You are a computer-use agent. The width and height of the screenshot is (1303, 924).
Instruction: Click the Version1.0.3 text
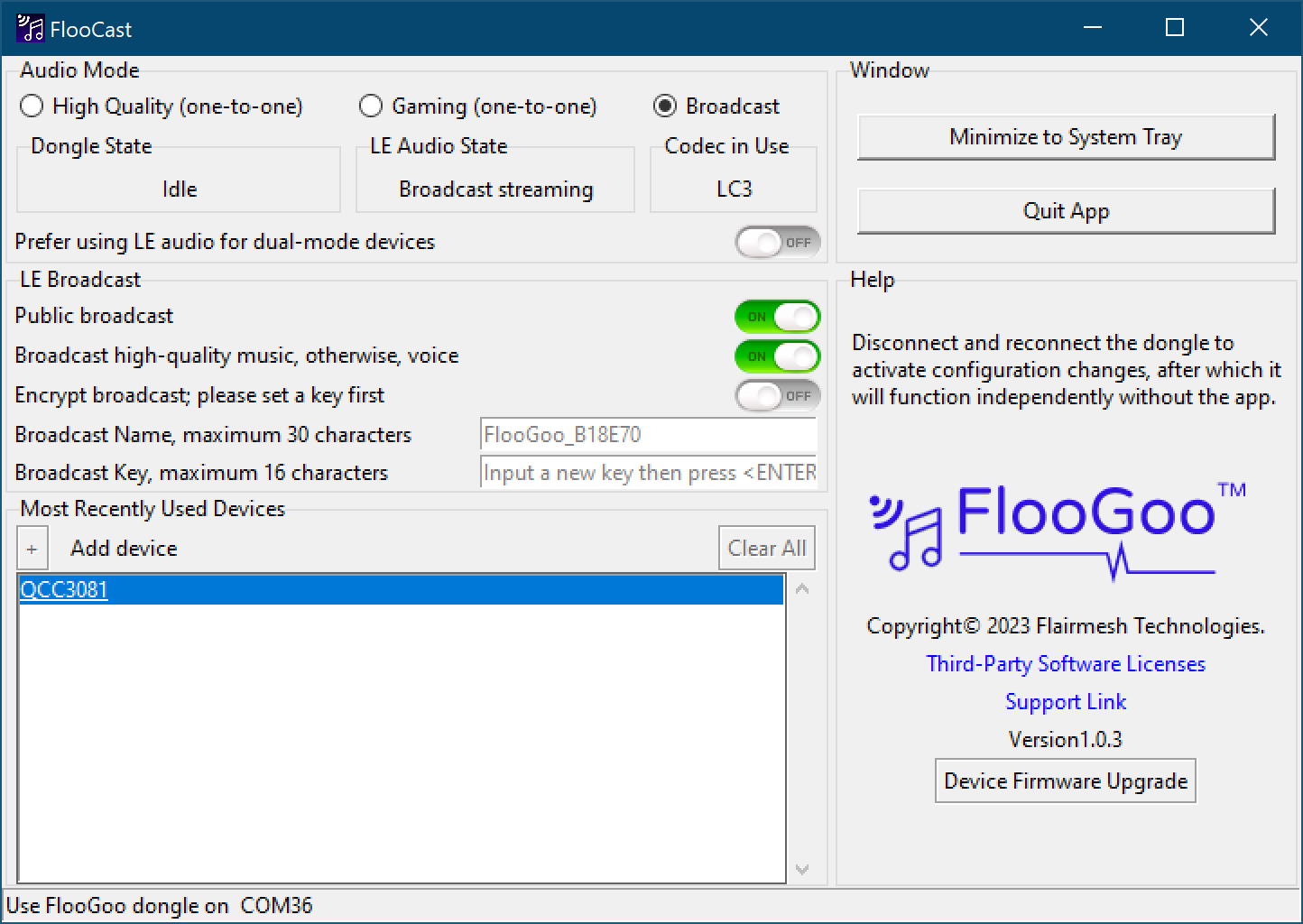click(1066, 740)
